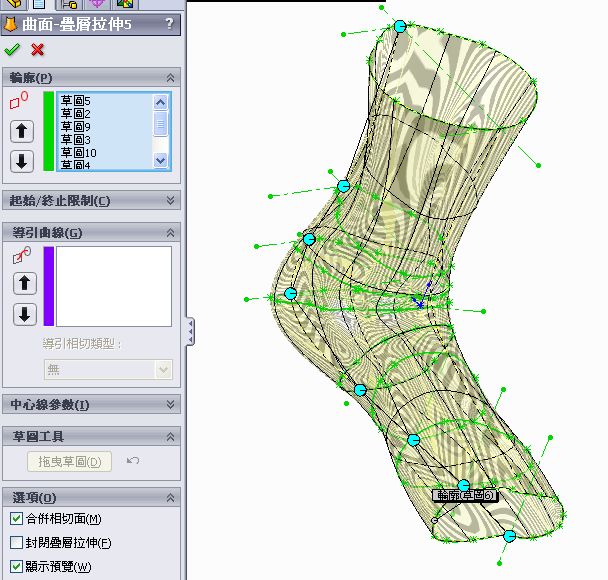Expand the 中心線參數(I) section
This screenshot has height=580, width=608.
(170, 404)
